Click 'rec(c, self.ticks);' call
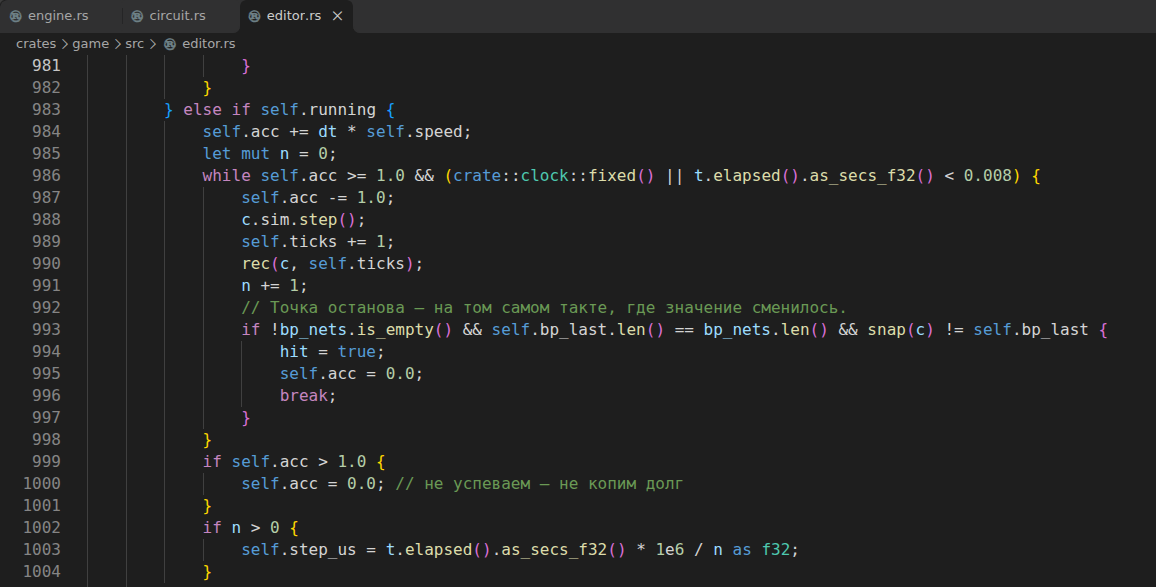 tap(332, 263)
